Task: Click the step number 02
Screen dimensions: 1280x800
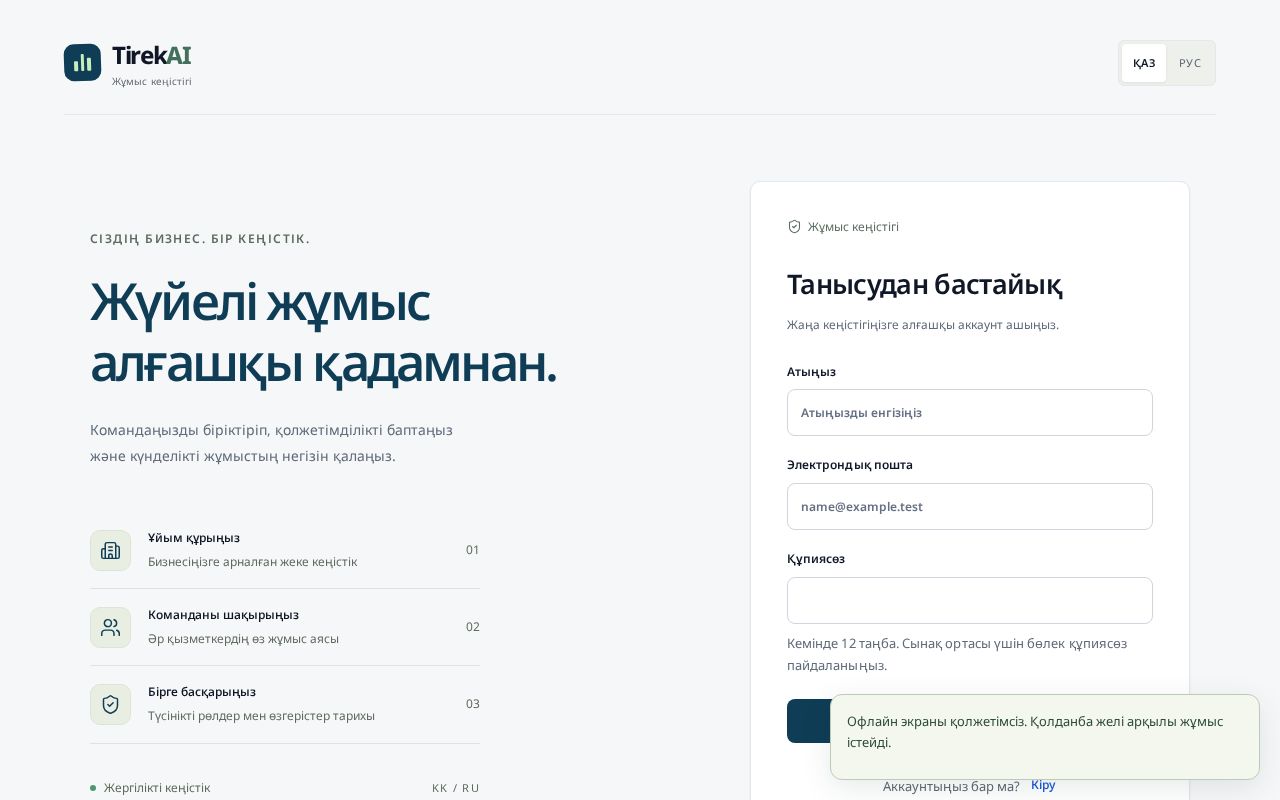Action: coord(473,627)
